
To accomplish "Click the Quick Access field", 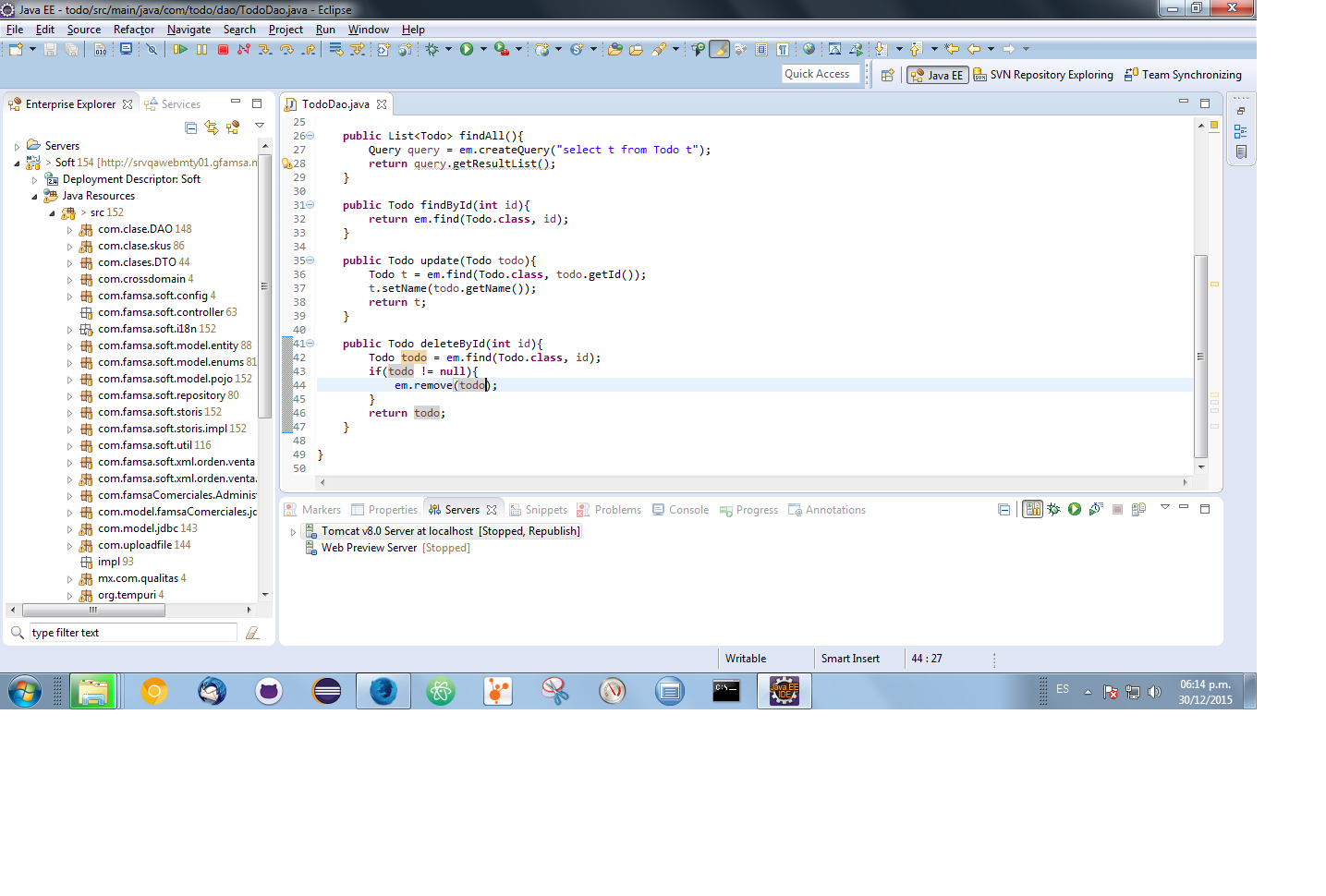I will pyautogui.click(x=821, y=74).
